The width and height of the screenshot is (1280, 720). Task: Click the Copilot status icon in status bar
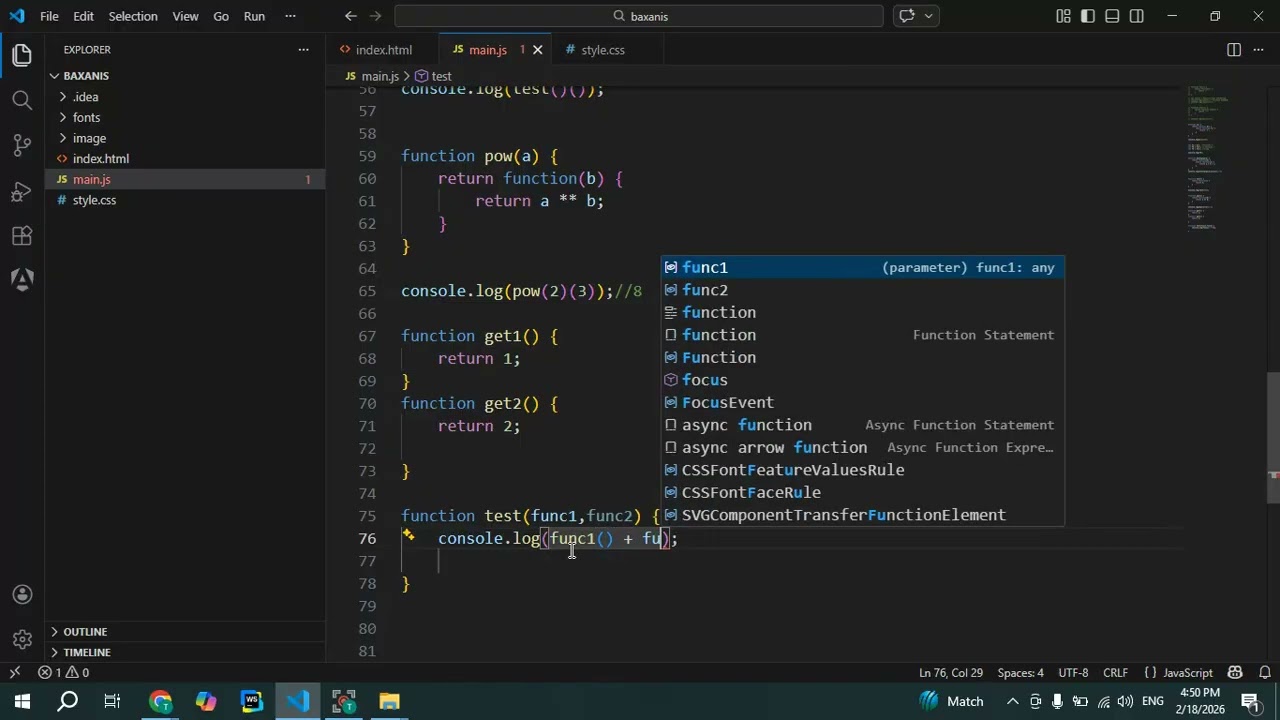pos(1235,673)
